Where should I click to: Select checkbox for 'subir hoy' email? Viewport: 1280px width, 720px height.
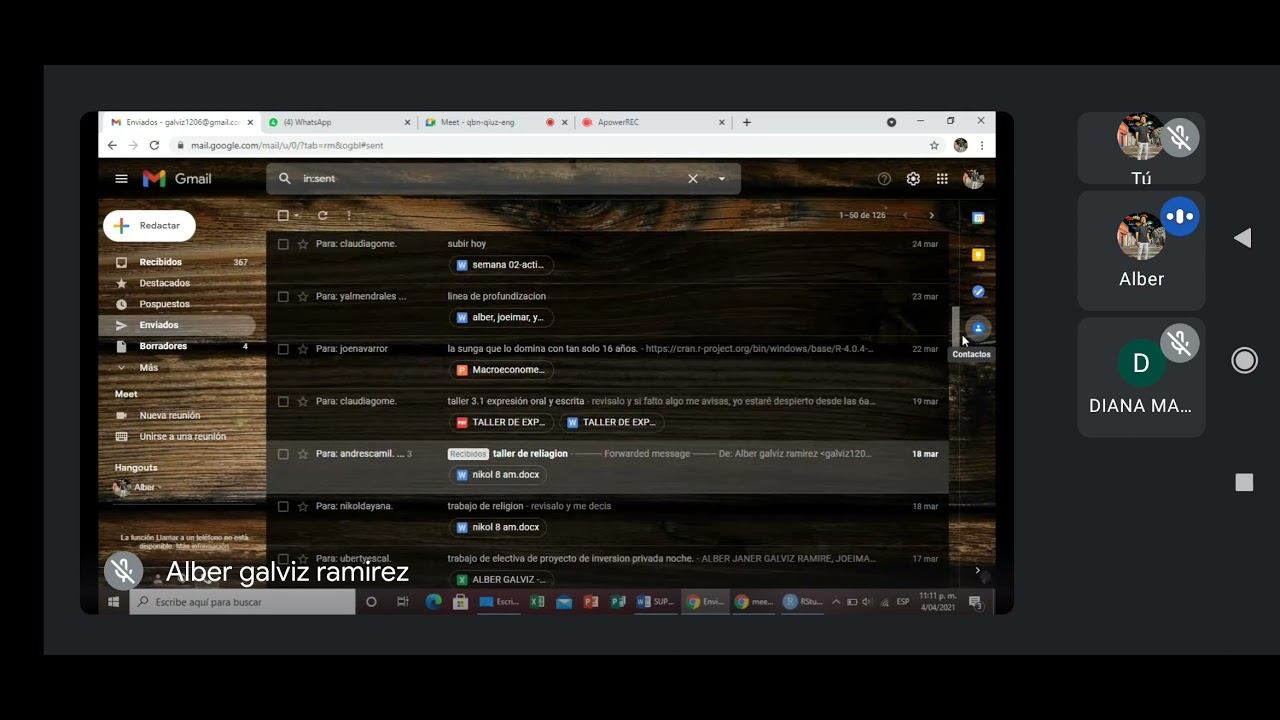coord(283,244)
